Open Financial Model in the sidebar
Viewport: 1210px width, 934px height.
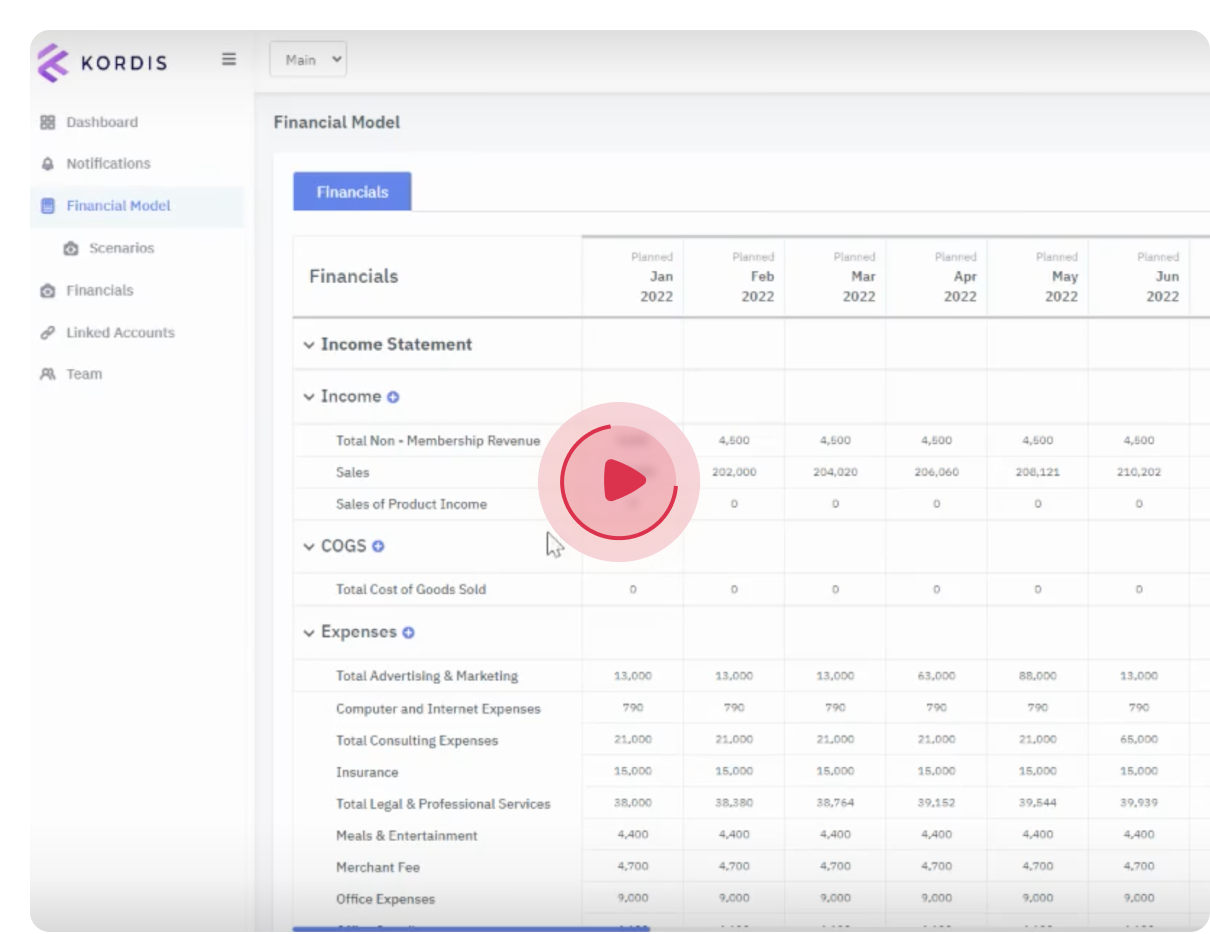(118, 206)
